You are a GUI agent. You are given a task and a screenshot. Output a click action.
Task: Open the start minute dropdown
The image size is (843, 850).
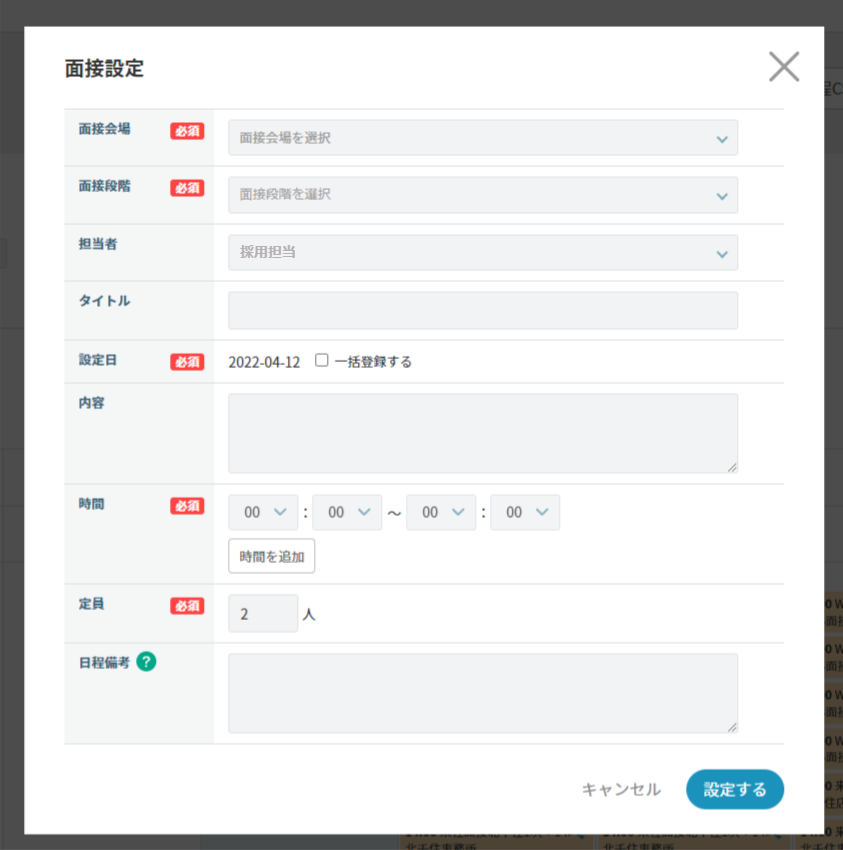(x=347, y=512)
